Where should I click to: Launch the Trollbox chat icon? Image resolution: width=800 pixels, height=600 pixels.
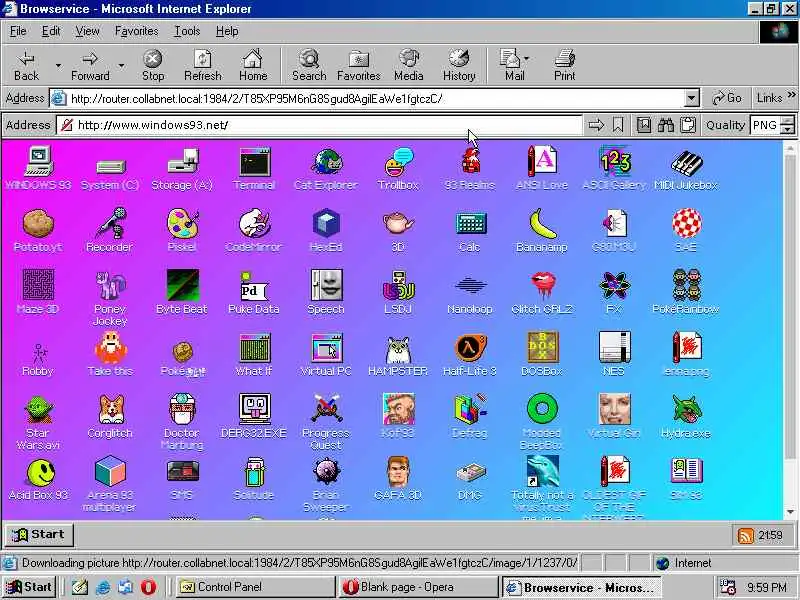pos(398,168)
